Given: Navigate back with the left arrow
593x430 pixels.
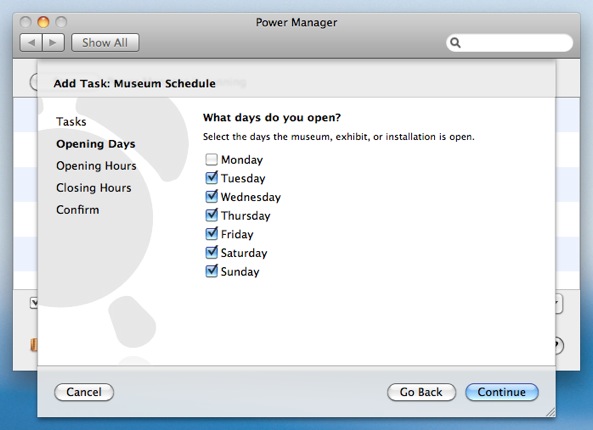Looking at the screenshot, I should (31, 43).
